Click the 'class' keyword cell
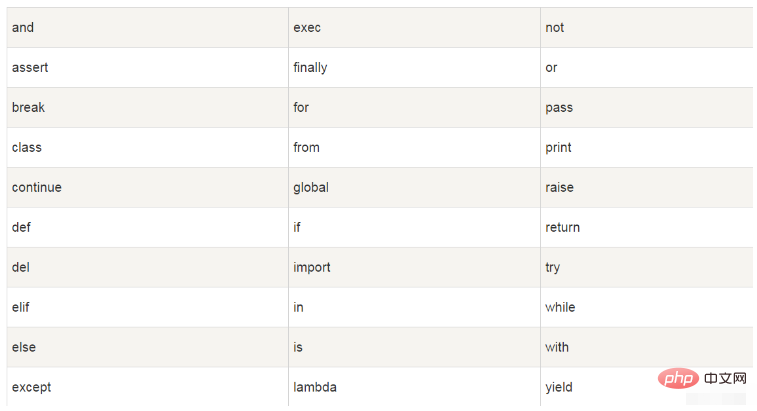Viewport: 757px width, 411px height. coord(148,148)
